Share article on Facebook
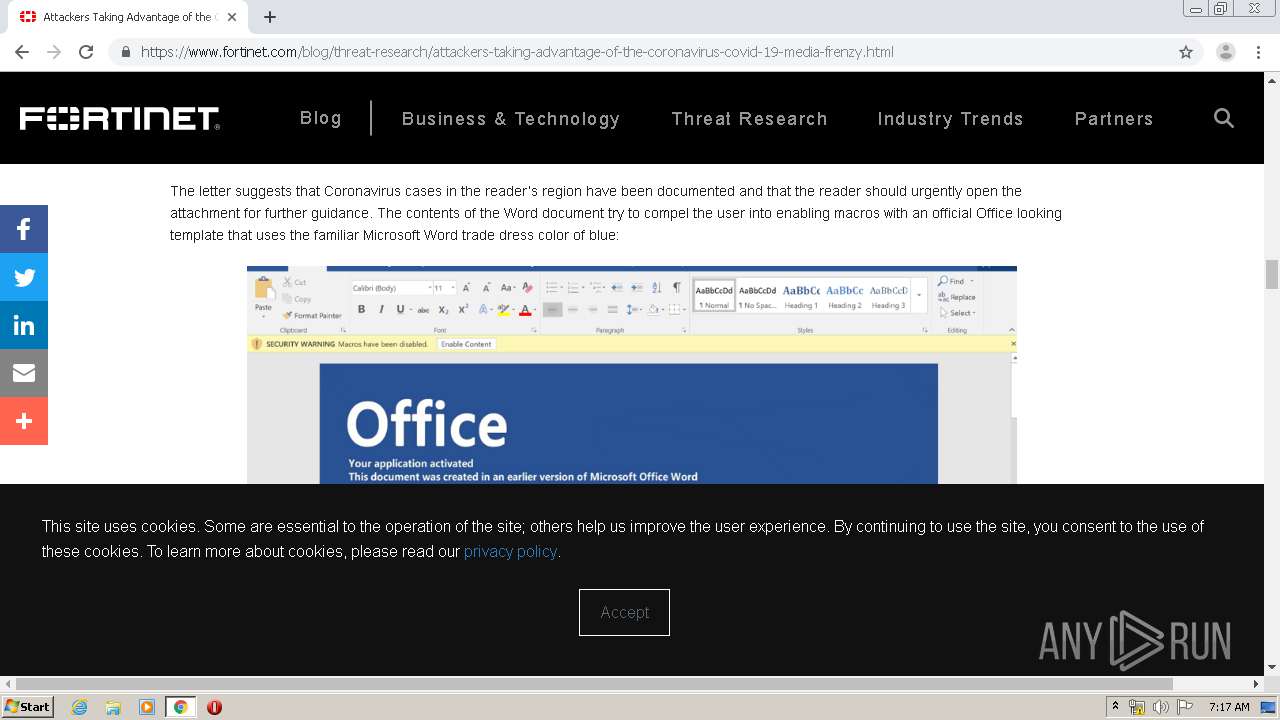1280x720 pixels. pyautogui.click(x=24, y=229)
